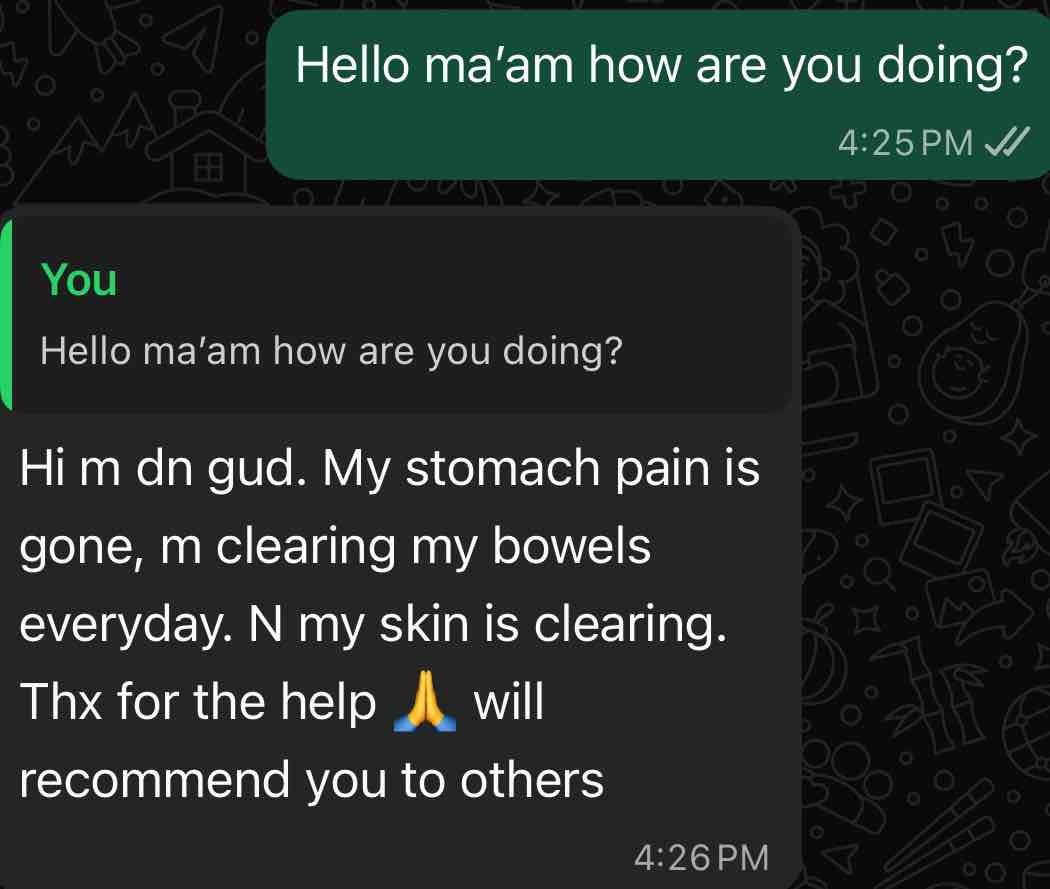Viewport: 1050px width, 889px height.
Task: Tap the "Thx for the help" text
Action: [x=198, y=702]
